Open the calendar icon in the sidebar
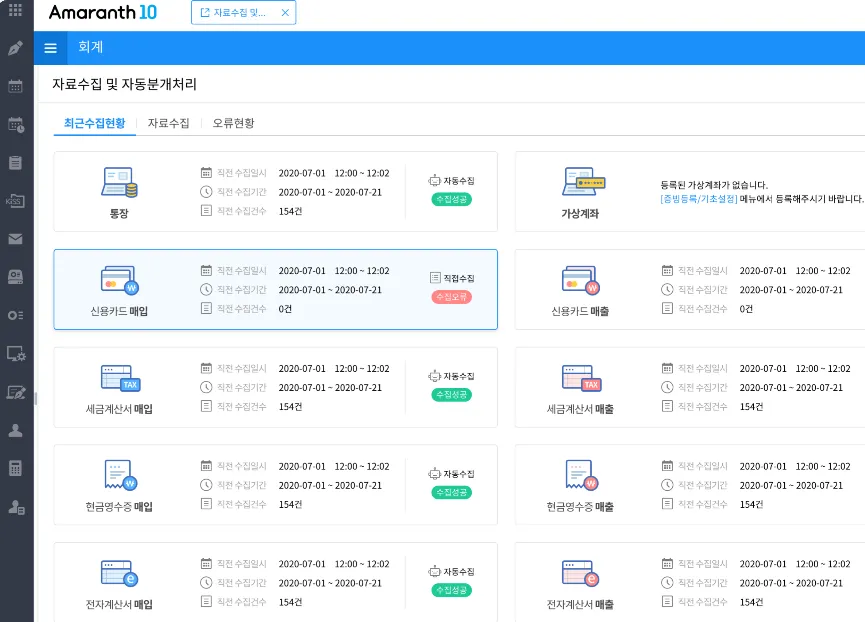This screenshot has width=865, height=622. tap(15, 86)
